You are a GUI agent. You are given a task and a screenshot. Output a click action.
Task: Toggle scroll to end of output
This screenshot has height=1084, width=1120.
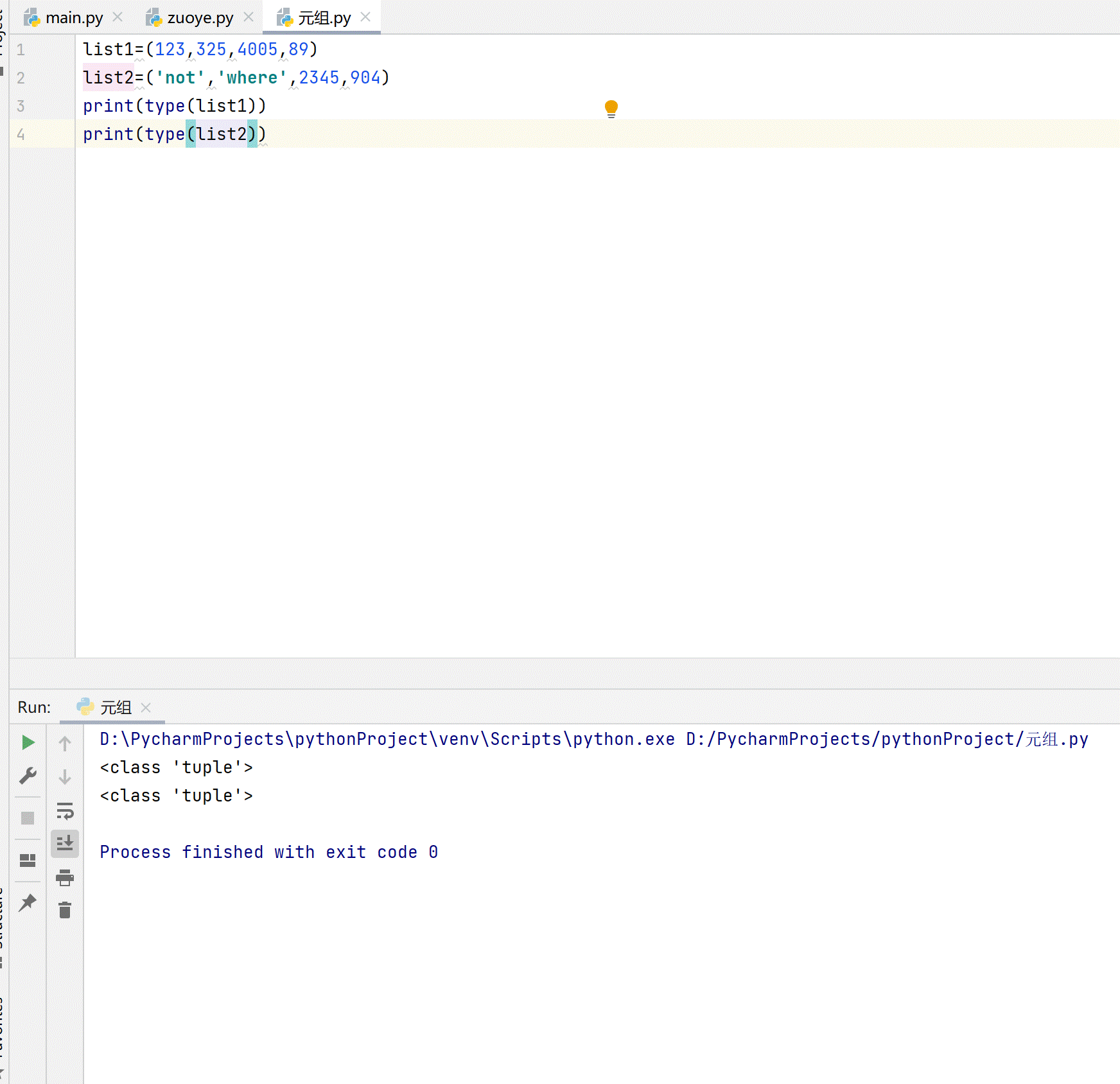65,843
